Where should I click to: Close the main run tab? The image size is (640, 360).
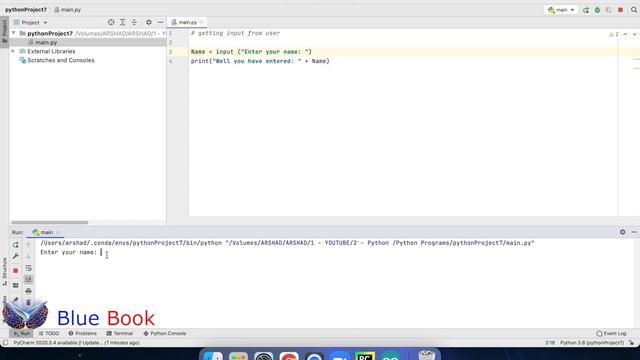58,232
